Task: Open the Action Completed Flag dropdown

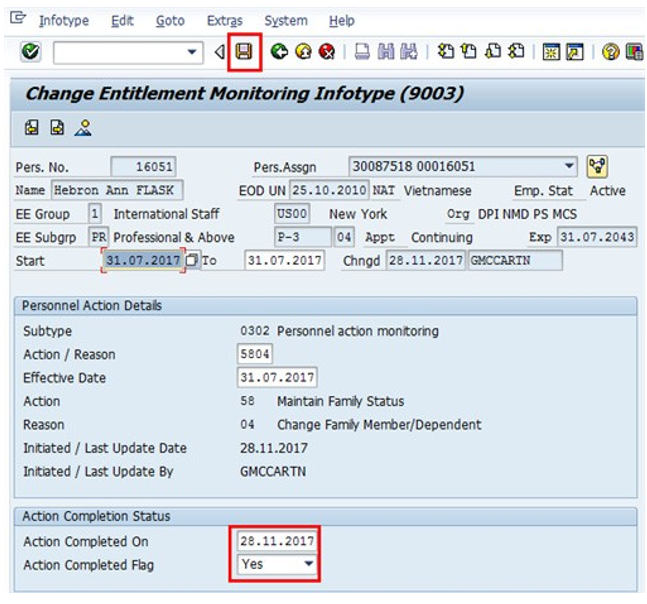Action: click(308, 564)
